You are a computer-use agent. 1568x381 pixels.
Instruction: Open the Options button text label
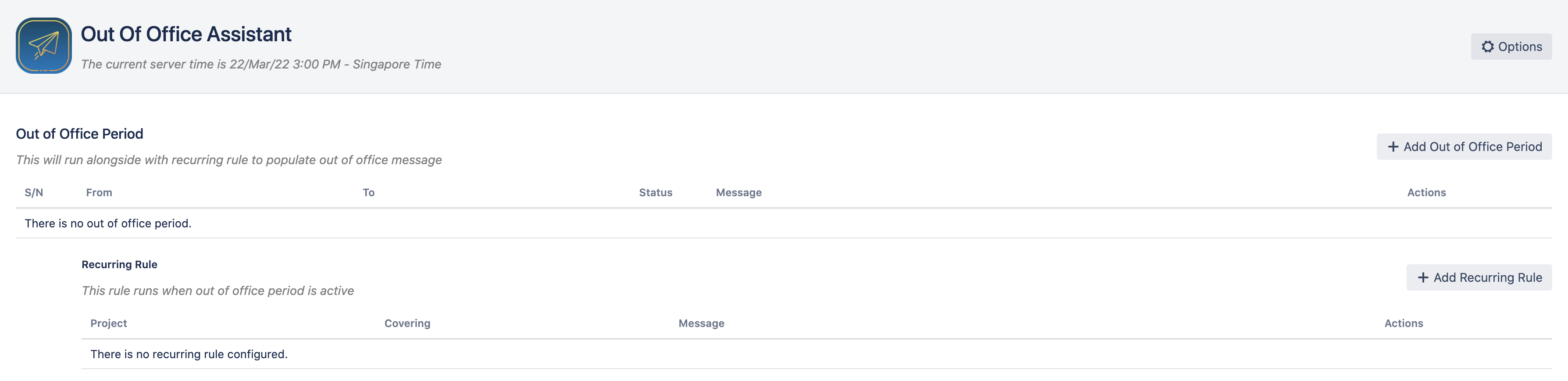point(1519,47)
